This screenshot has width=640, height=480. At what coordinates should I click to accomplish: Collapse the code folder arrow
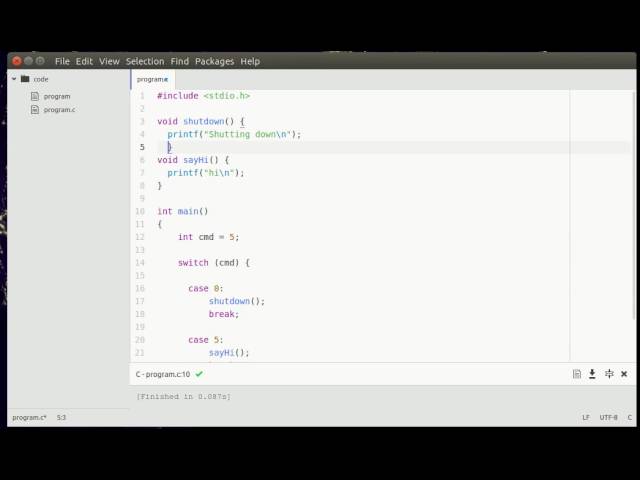click(14, 79)
